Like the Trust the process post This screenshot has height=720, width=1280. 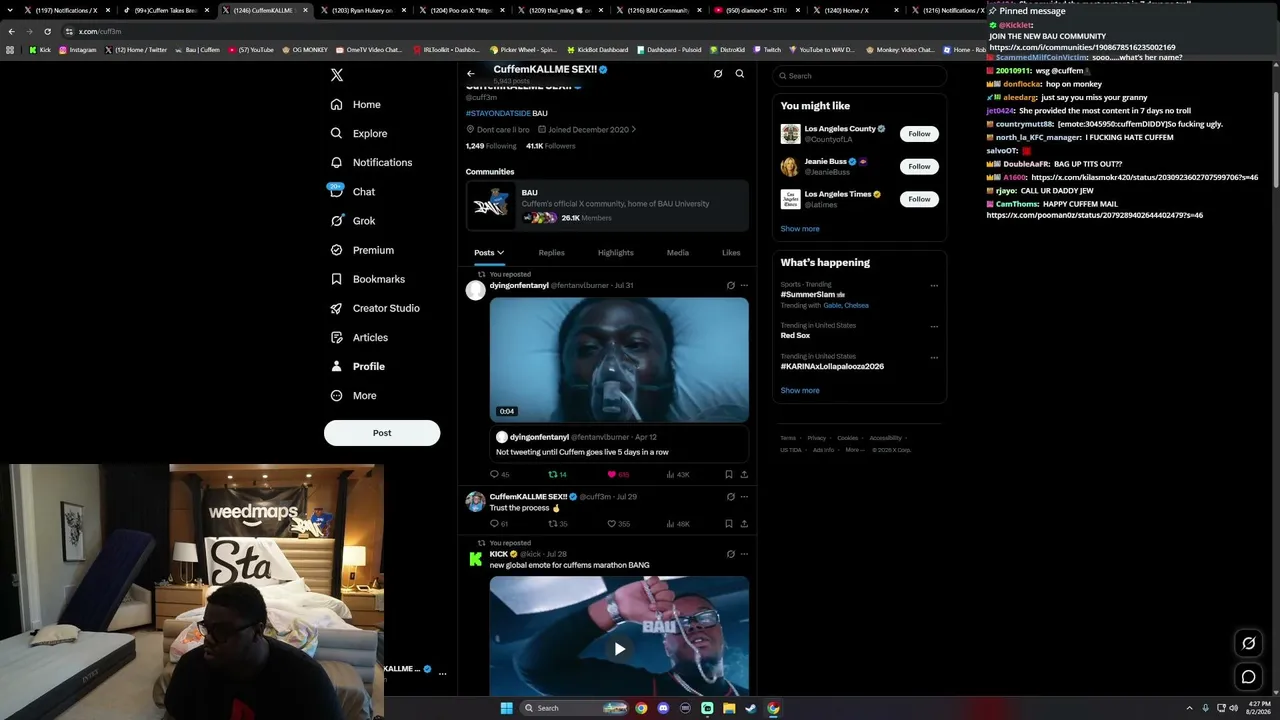pos(618,523)
